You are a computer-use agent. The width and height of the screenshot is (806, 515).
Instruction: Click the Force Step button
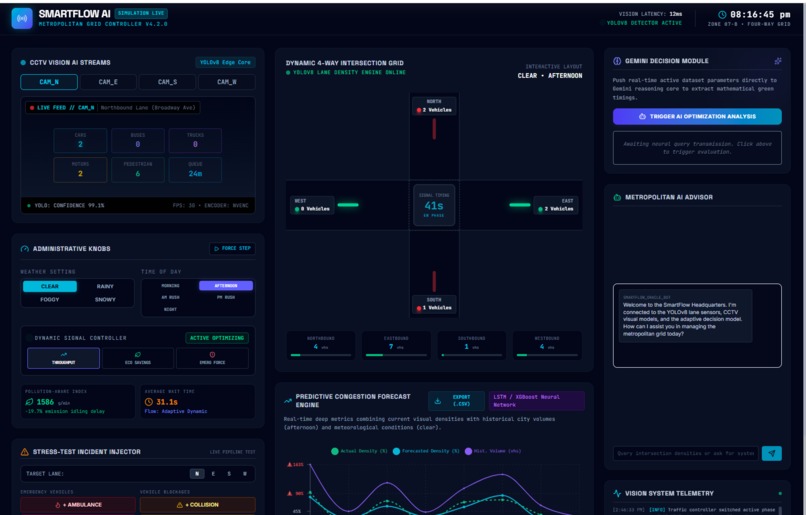click(232, 248)
